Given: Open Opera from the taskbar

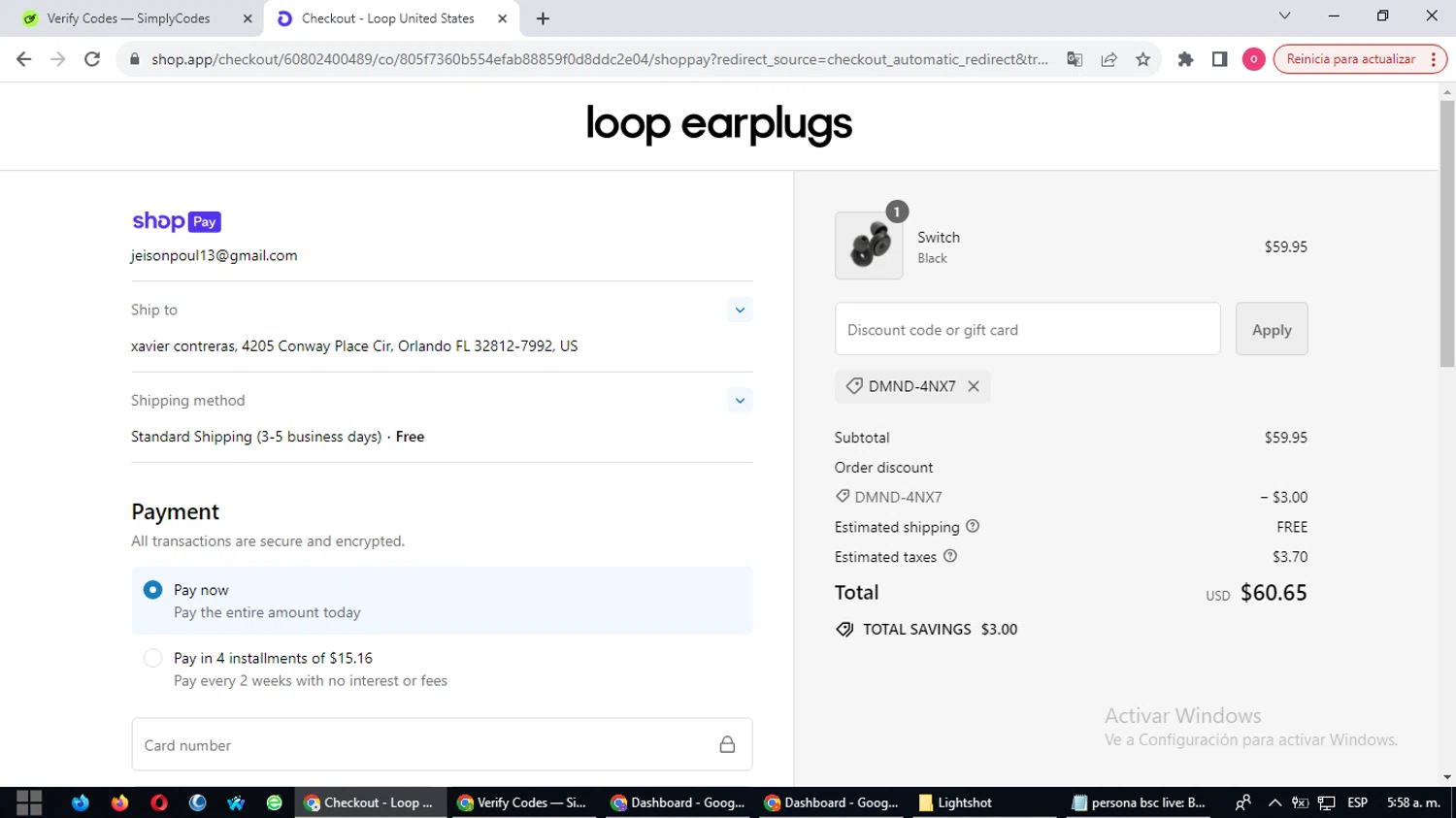Looking at the screenshot, I should 159,802.
